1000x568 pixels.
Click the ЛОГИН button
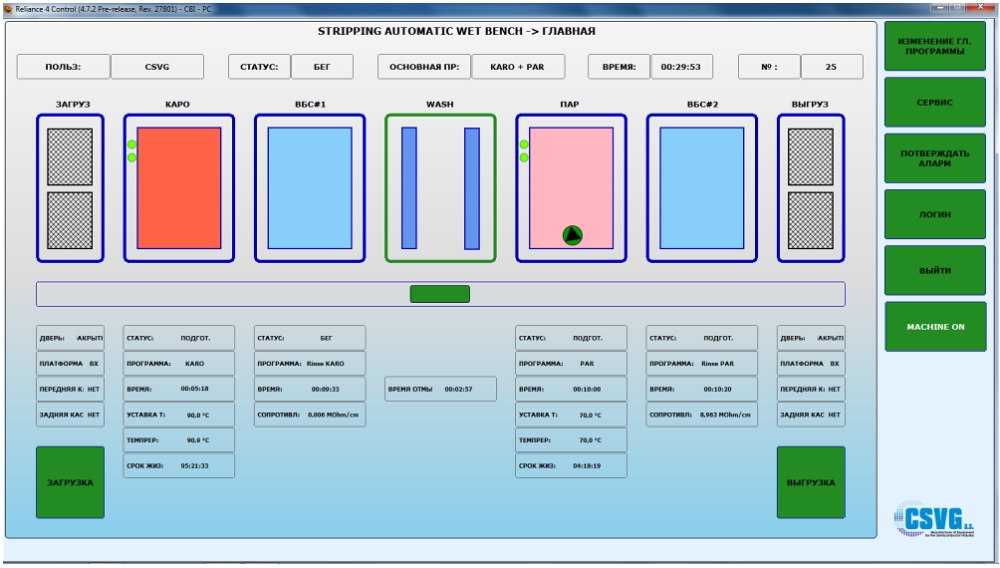click(x=935, y=215)
